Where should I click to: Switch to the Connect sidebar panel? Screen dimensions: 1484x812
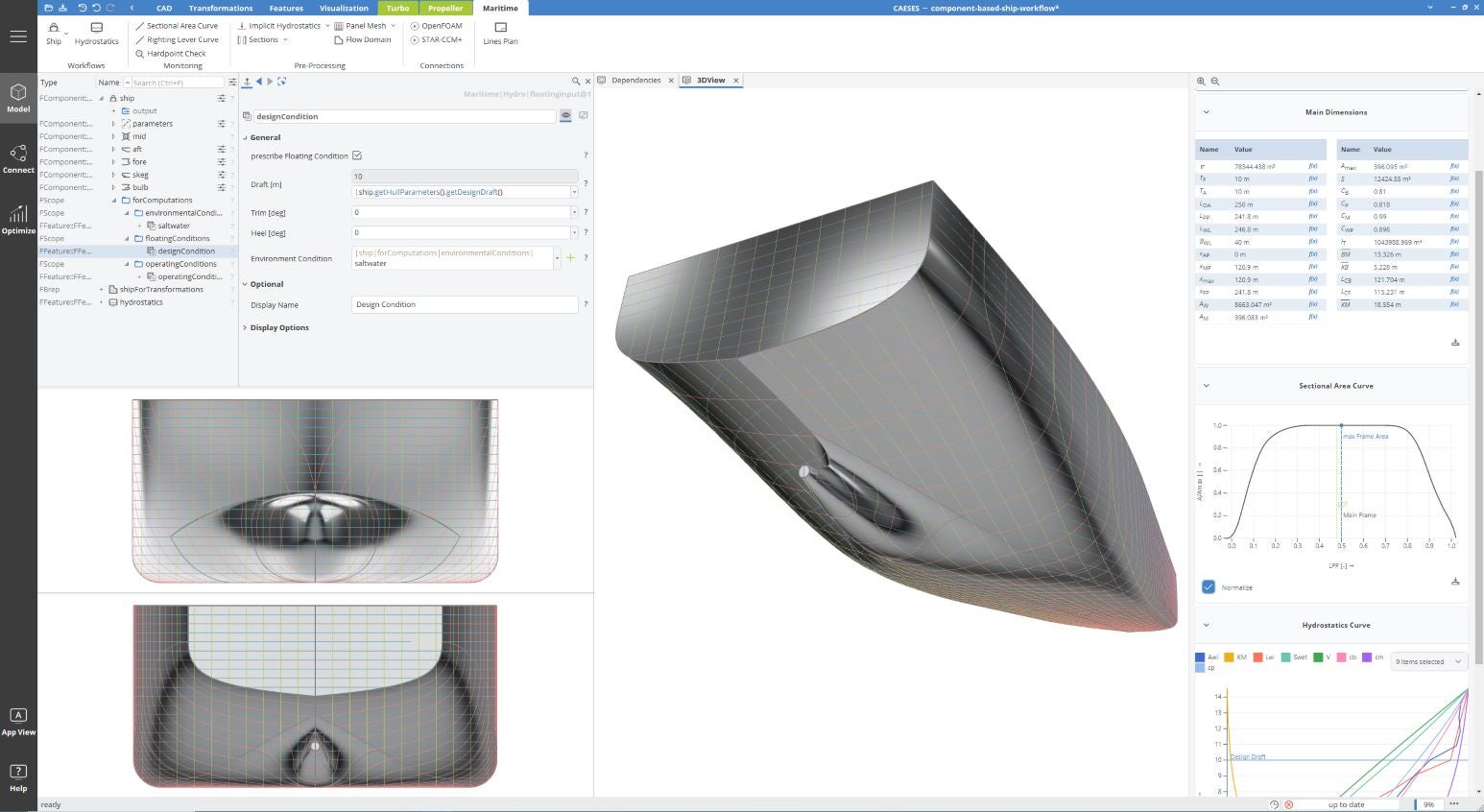[18, 158]
